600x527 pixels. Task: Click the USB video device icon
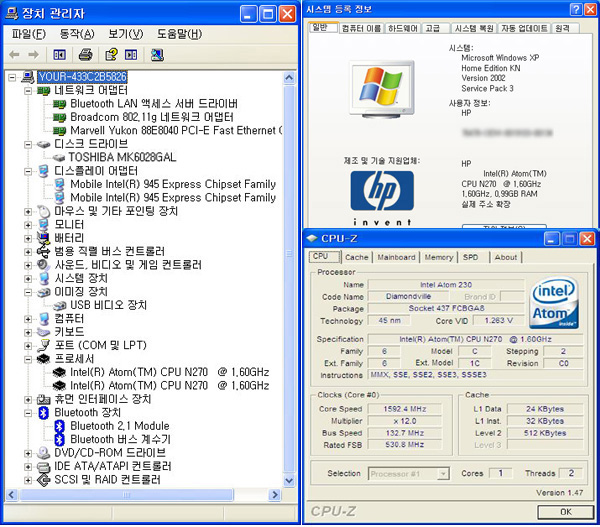(60, 305)
